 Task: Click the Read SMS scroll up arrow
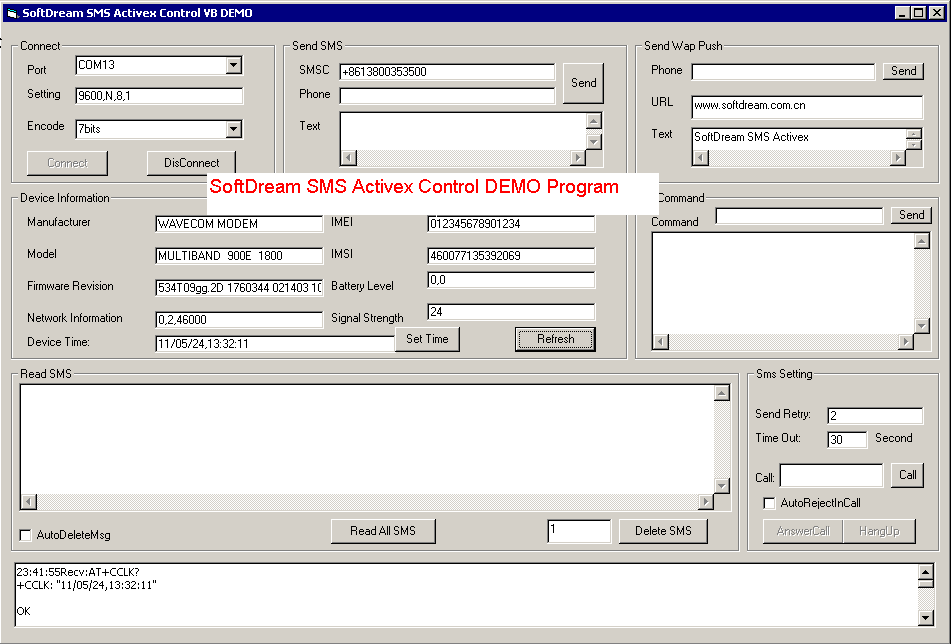[x=722, y=394]
